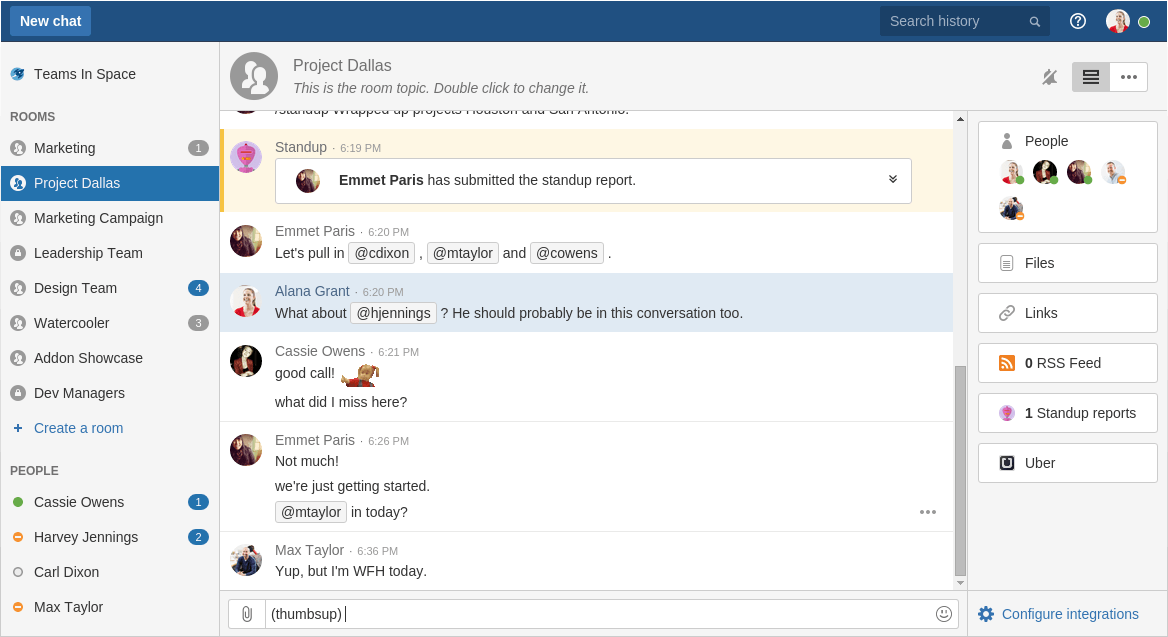Screen dimensions: 1168x637
Task: Click Cassie Owens' avatar in chat
Action: pyautogui.click(x=246, y=361)
